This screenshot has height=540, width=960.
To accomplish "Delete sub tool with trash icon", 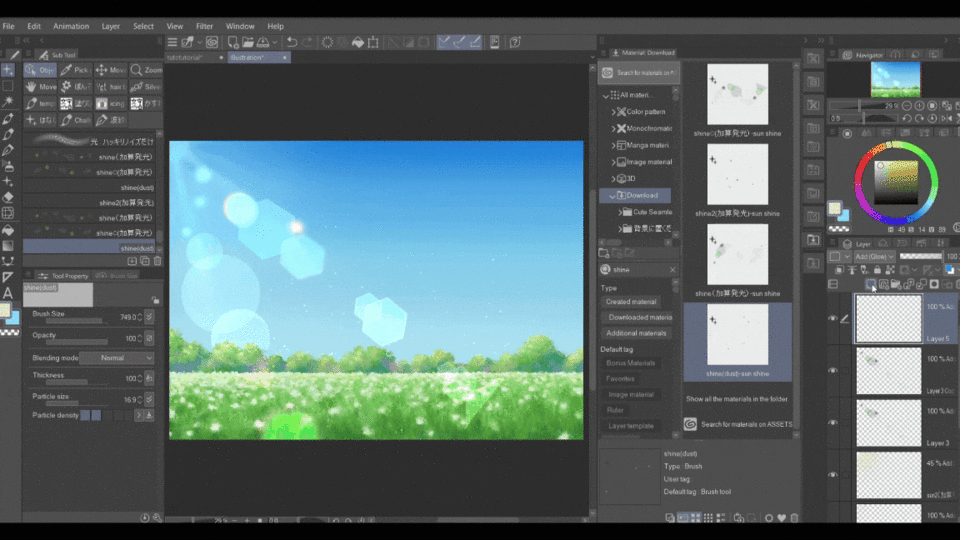I will [x=157, y=261].
